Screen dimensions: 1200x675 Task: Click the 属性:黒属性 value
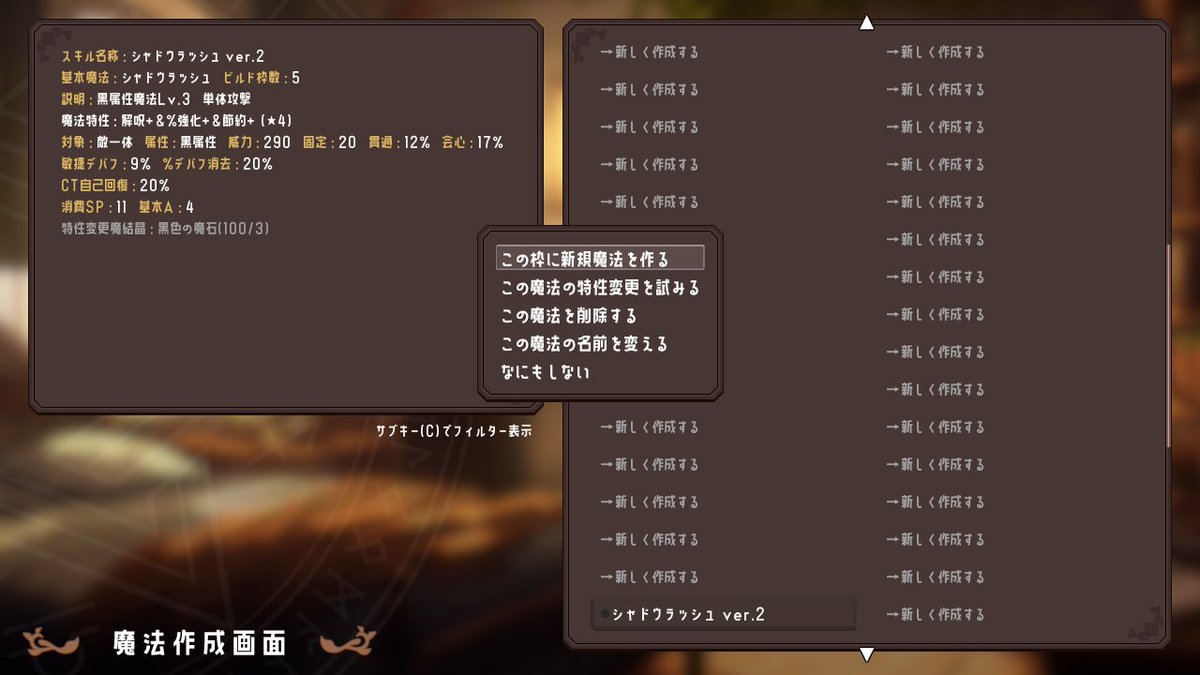coord(181,142)
